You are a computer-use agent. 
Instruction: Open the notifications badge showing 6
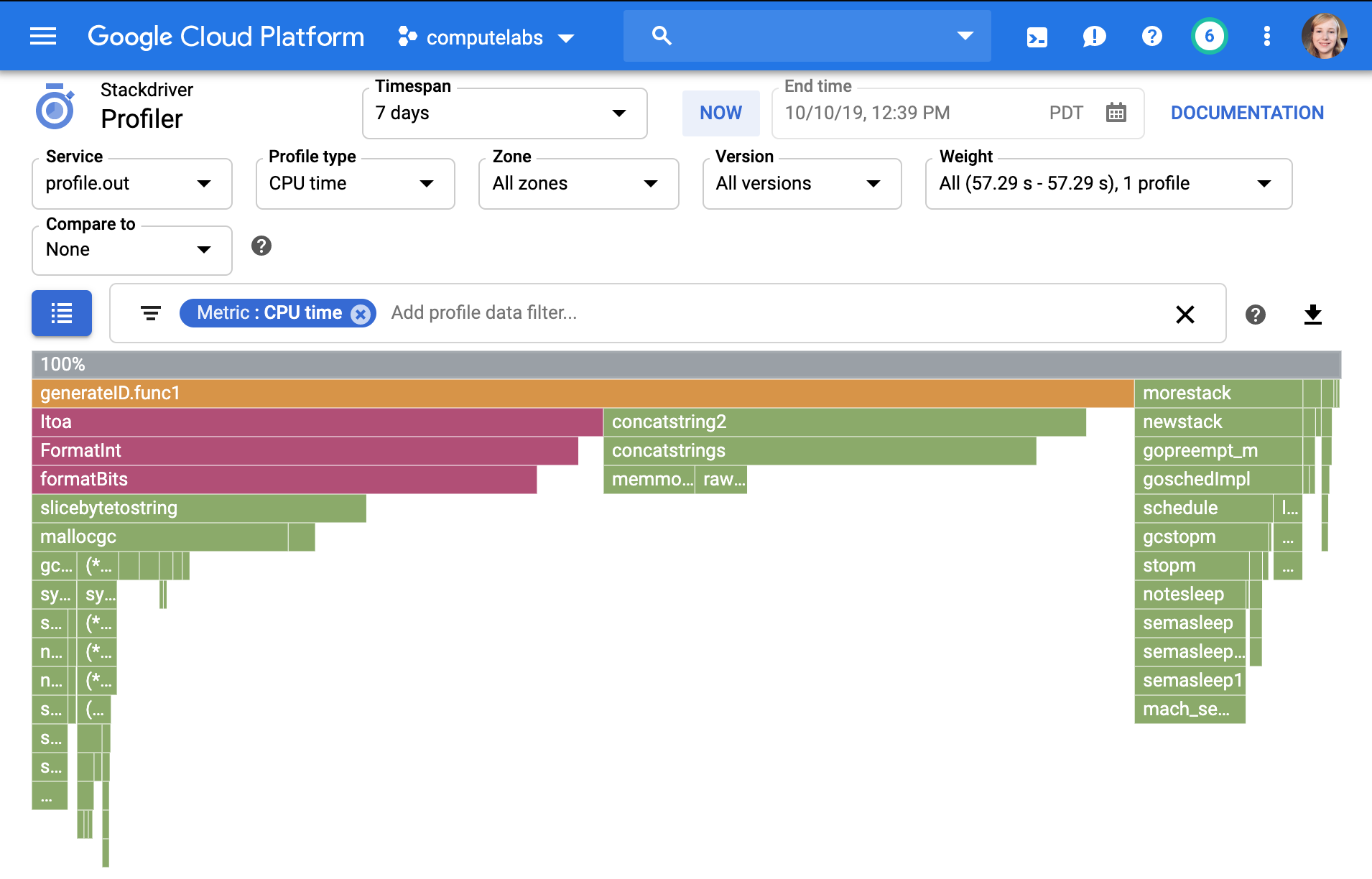1209,37
